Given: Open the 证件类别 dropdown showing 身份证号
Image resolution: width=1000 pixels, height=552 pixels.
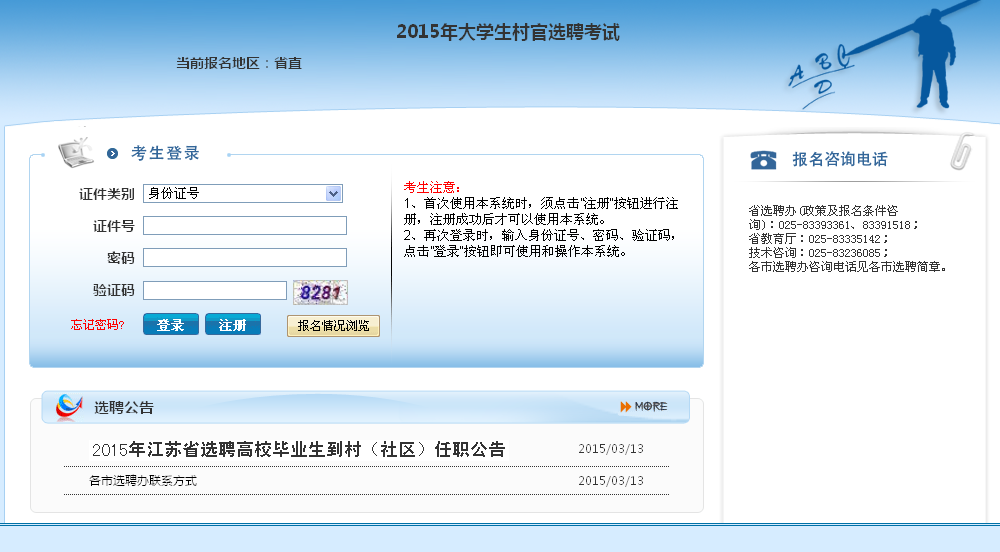Looking at the screenshot, I should tap(243, 194).
